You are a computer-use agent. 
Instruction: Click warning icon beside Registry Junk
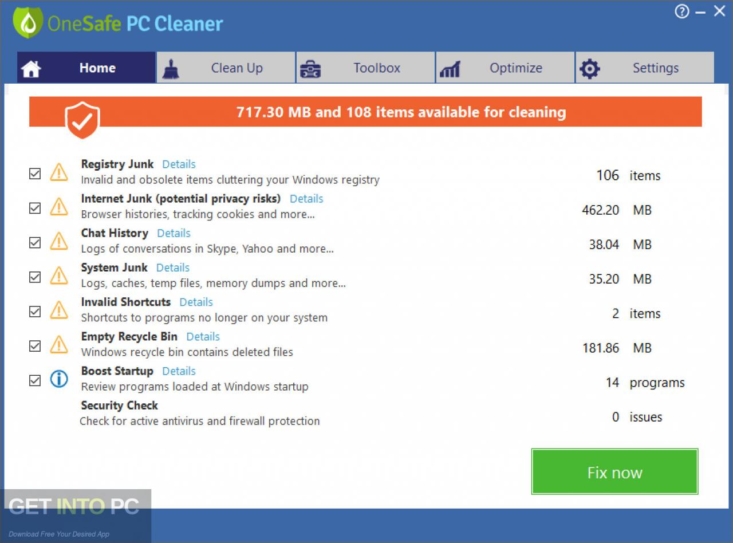(x=59, y=172)
